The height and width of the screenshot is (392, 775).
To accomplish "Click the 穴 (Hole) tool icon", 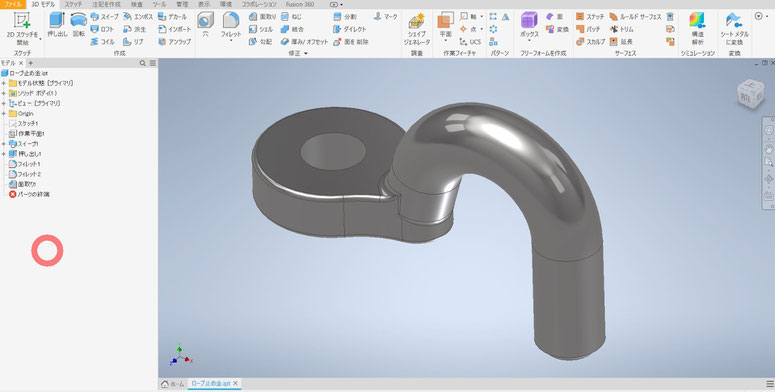I will pos(205,25).
